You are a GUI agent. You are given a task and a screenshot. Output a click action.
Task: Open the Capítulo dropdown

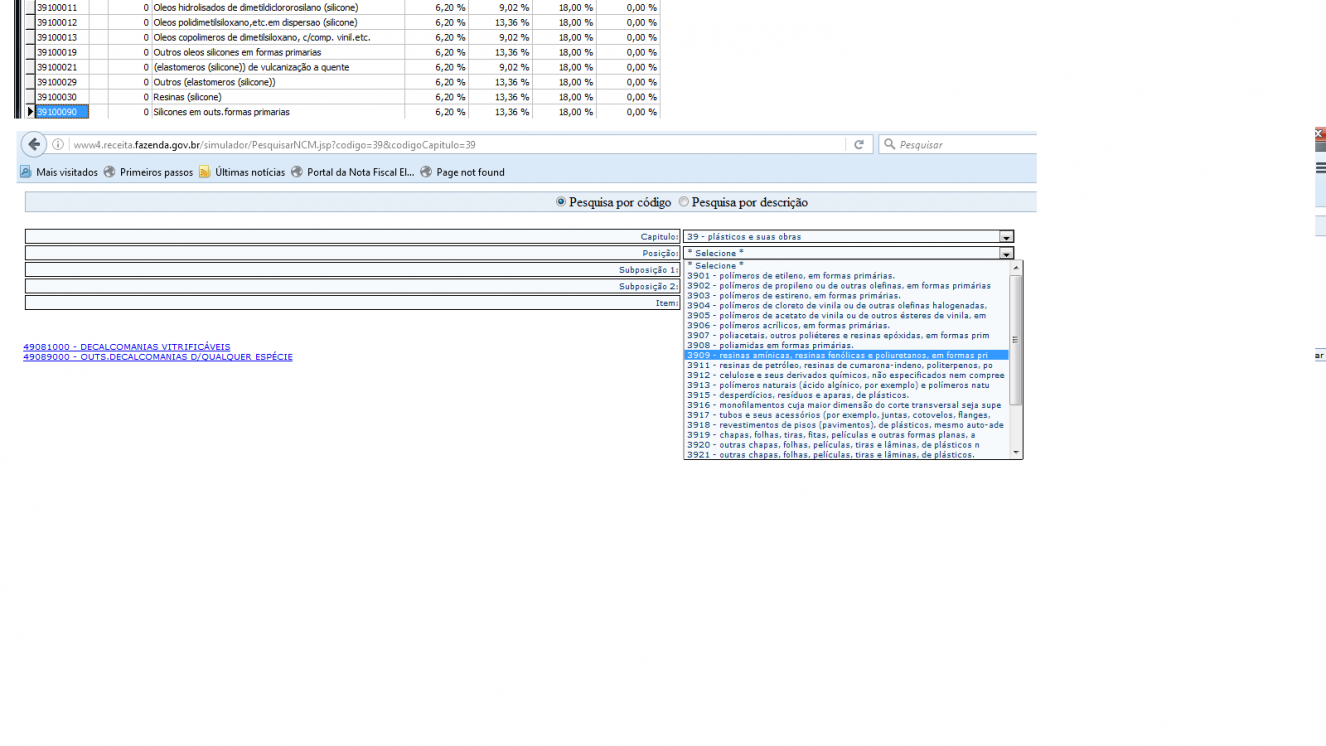848,237
